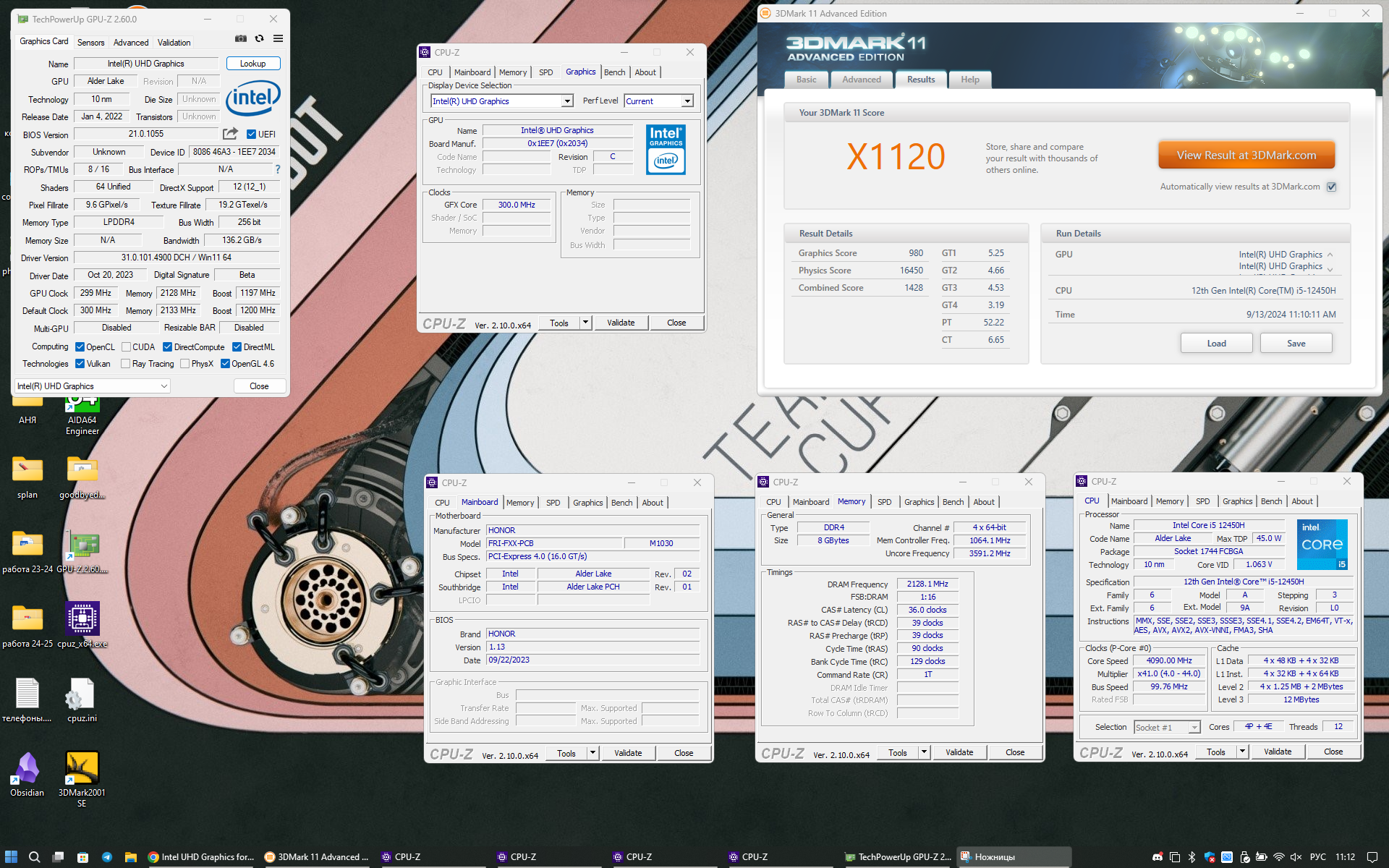The image size is (1389, 868).
Task: Select the телефоны text file icon
Action: tap(27, 701)
